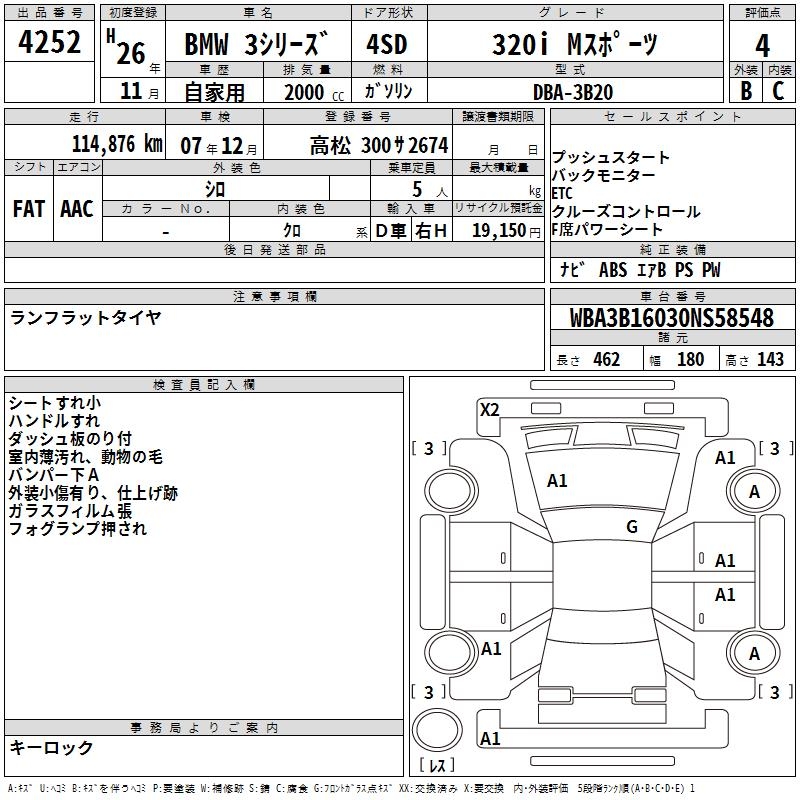Screen dimensions: 800x800
Task: Select damage code legend line at bottom
Action: pyautogui.click(x=351, y=788)
